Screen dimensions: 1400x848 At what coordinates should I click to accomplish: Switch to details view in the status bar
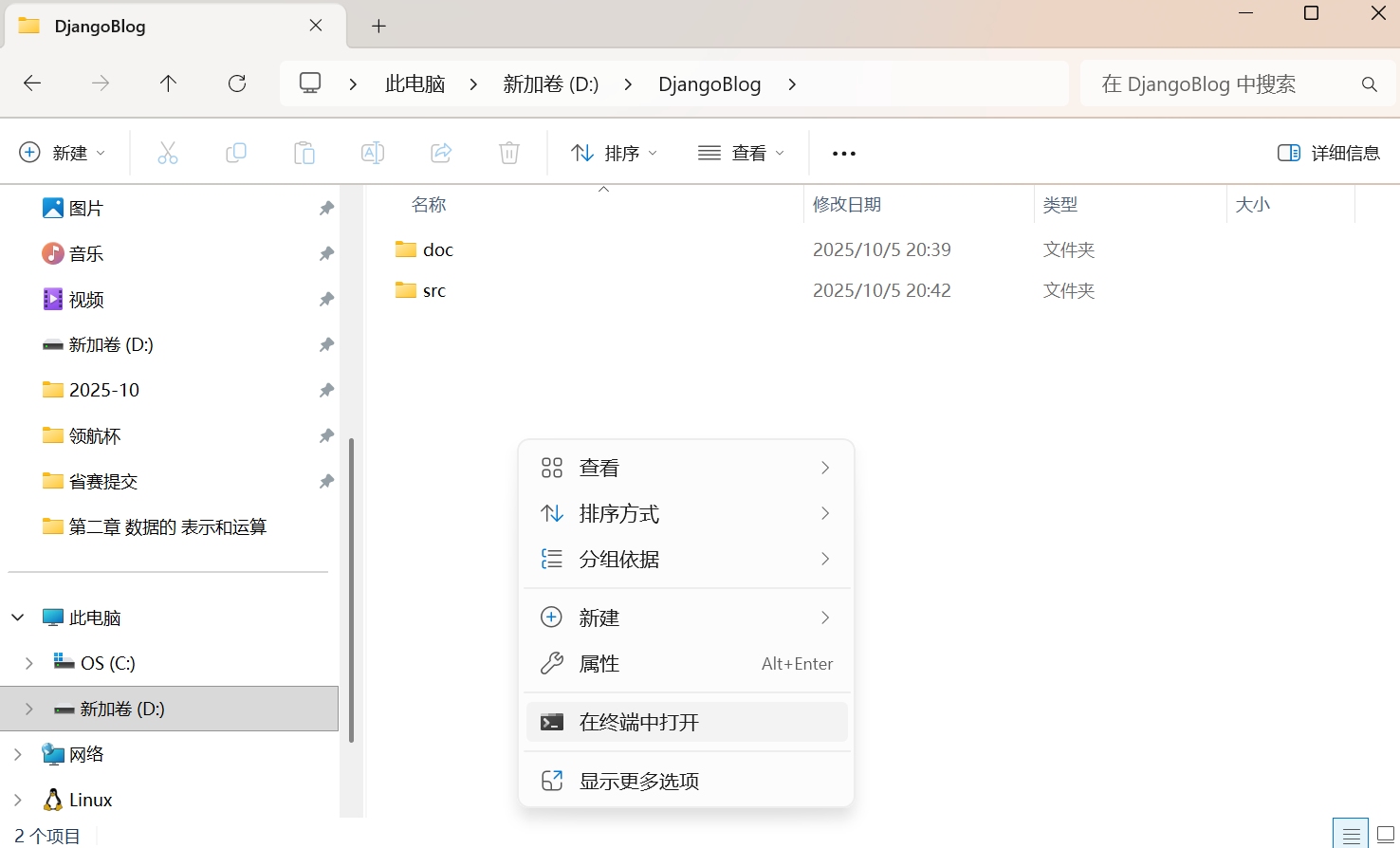(x=1351, y=833)
